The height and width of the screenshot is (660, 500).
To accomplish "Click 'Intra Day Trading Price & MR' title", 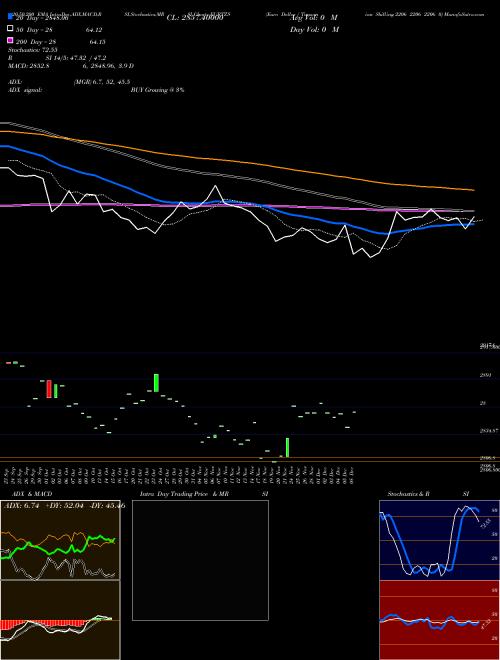I will [x=184, y=494].
